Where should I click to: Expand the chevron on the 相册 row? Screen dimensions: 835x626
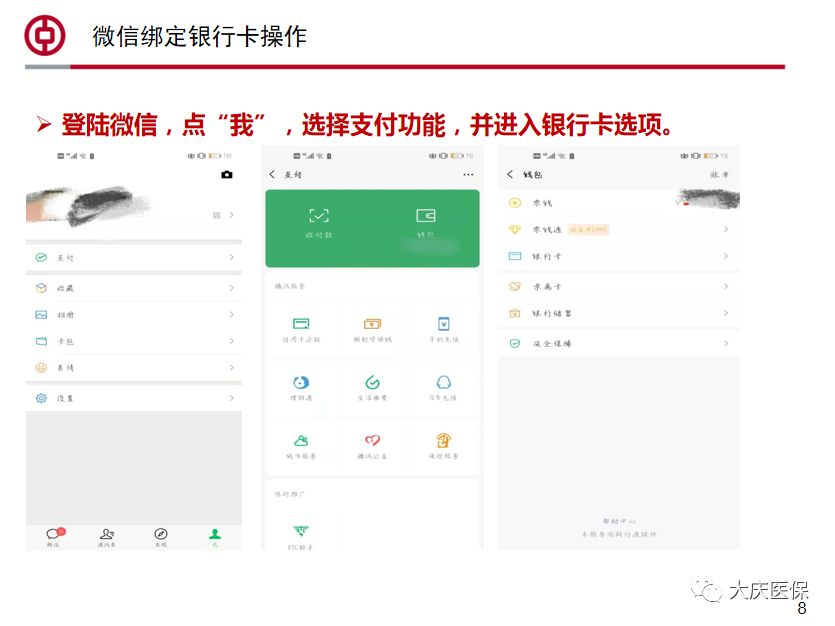[232, 315]
